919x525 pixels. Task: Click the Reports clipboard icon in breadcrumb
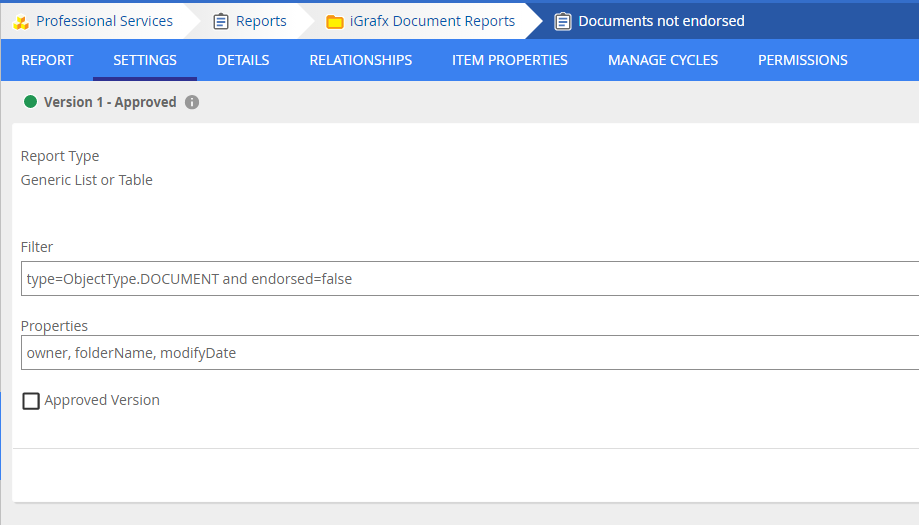click(221, 21)
